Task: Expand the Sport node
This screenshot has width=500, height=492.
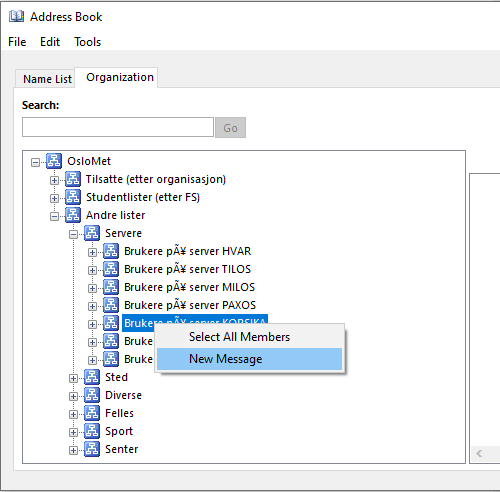Action: pyautogui.click(x=73, y=433)
